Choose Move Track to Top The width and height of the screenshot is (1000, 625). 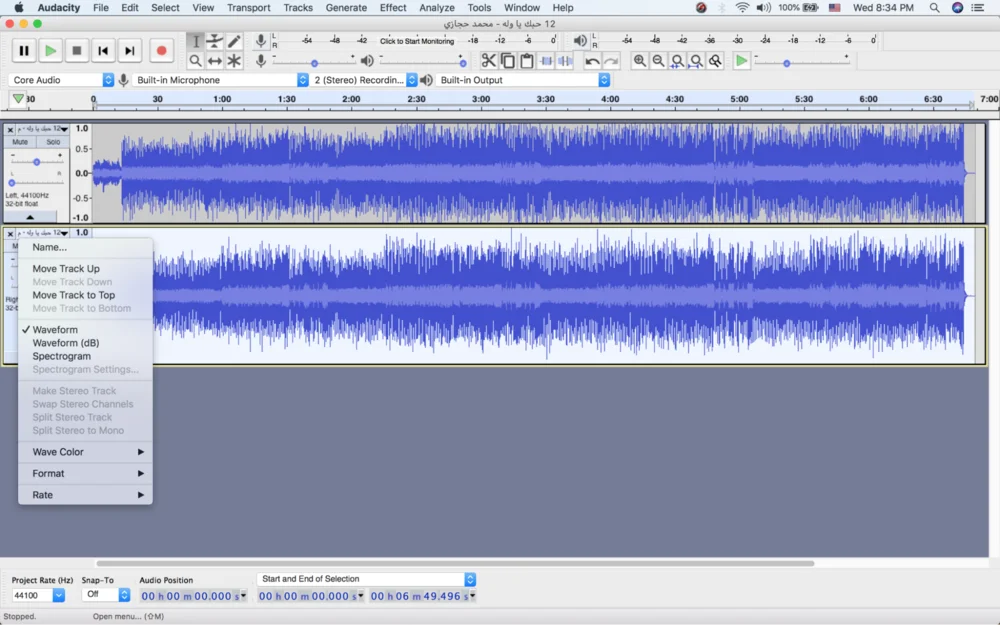click(85, 295)
